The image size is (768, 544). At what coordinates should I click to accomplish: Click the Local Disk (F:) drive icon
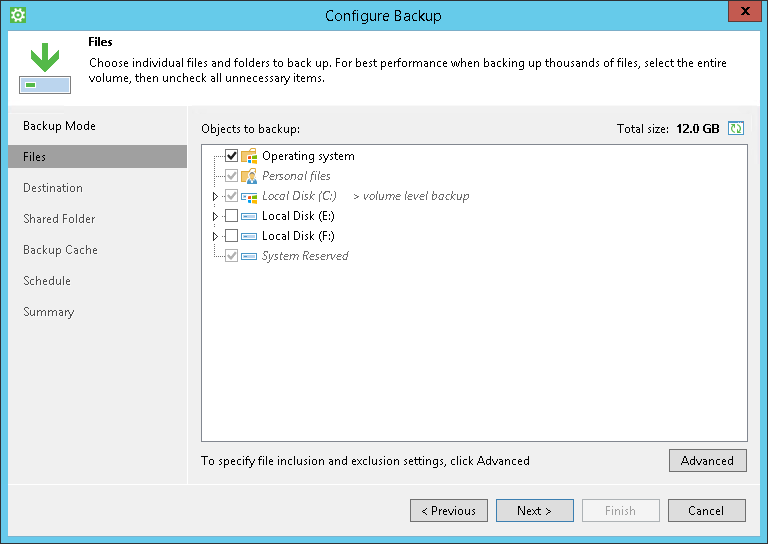tap(249, 236)
